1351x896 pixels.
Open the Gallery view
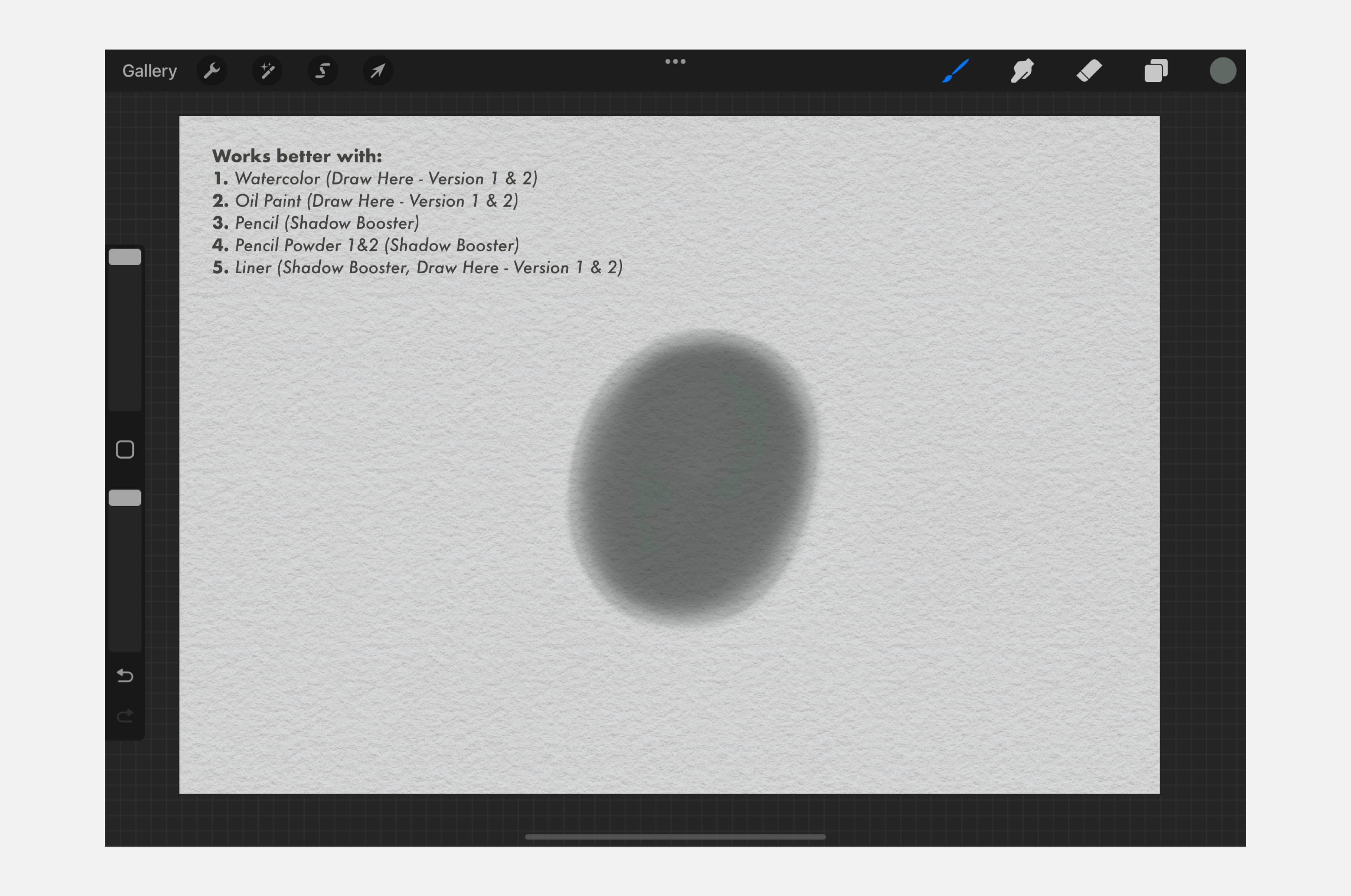click(x=149, y=71)
